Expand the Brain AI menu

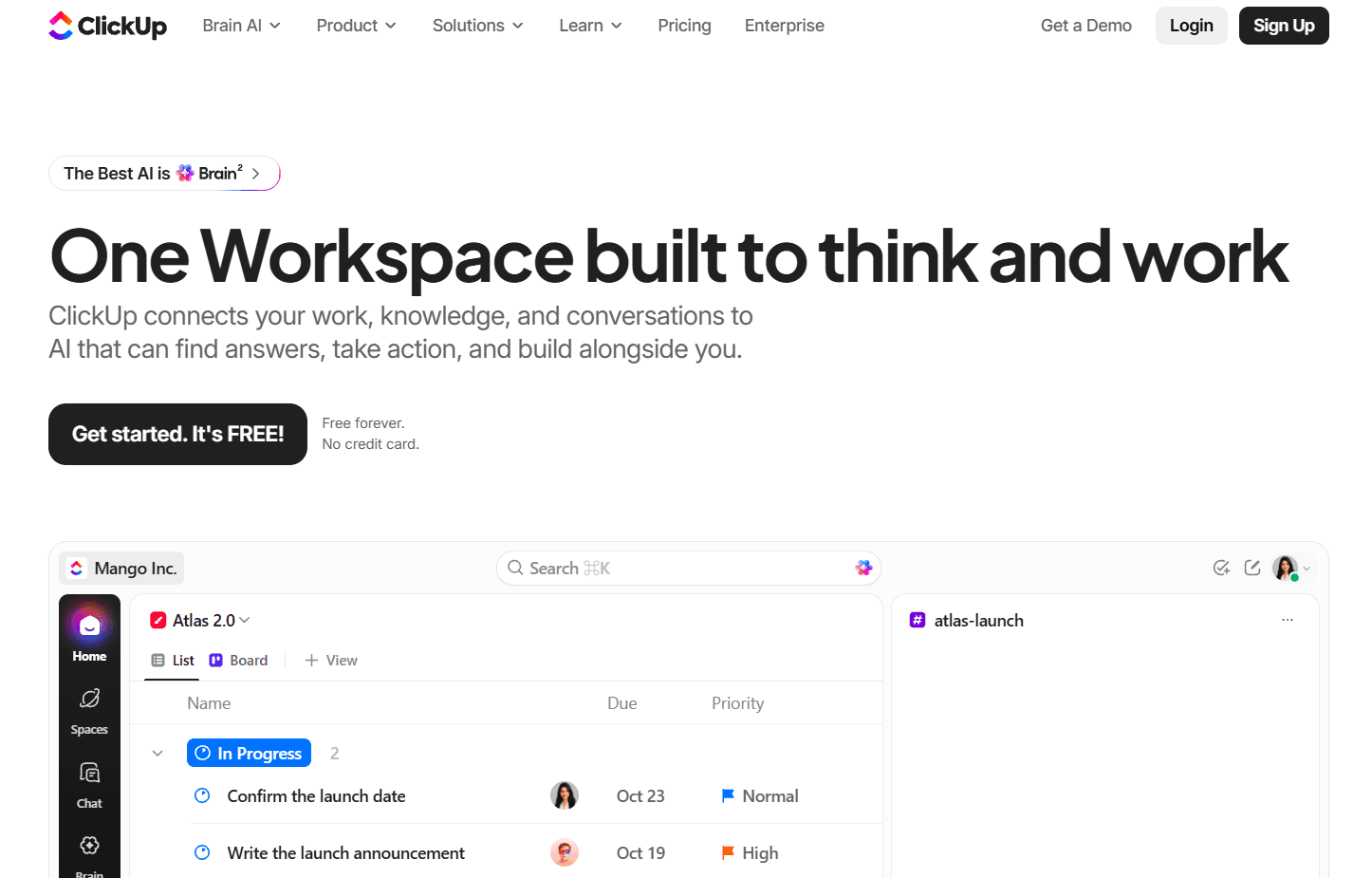(242, 26)
